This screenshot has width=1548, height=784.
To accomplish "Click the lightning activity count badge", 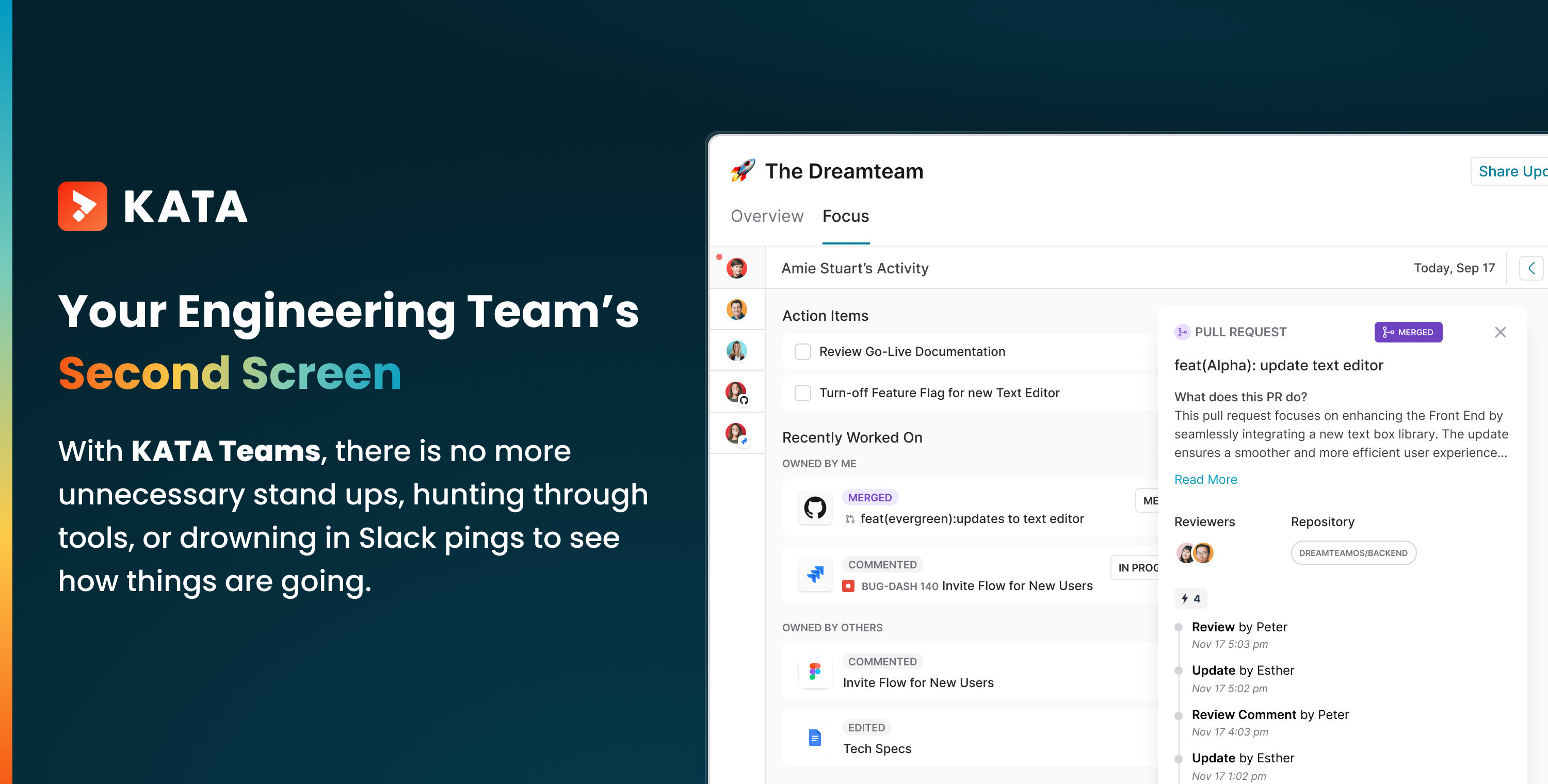I will pyautogui.click(x=1190, y=598).
